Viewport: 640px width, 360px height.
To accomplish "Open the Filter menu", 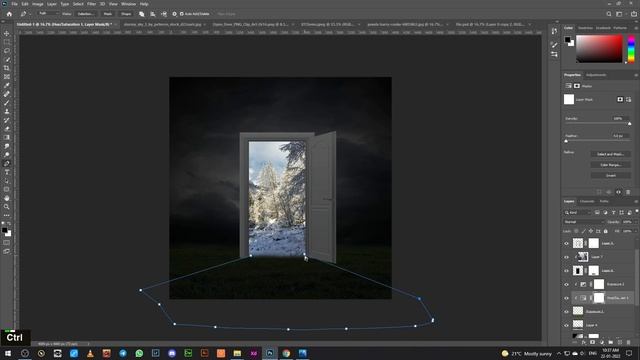I will (91, 4).
